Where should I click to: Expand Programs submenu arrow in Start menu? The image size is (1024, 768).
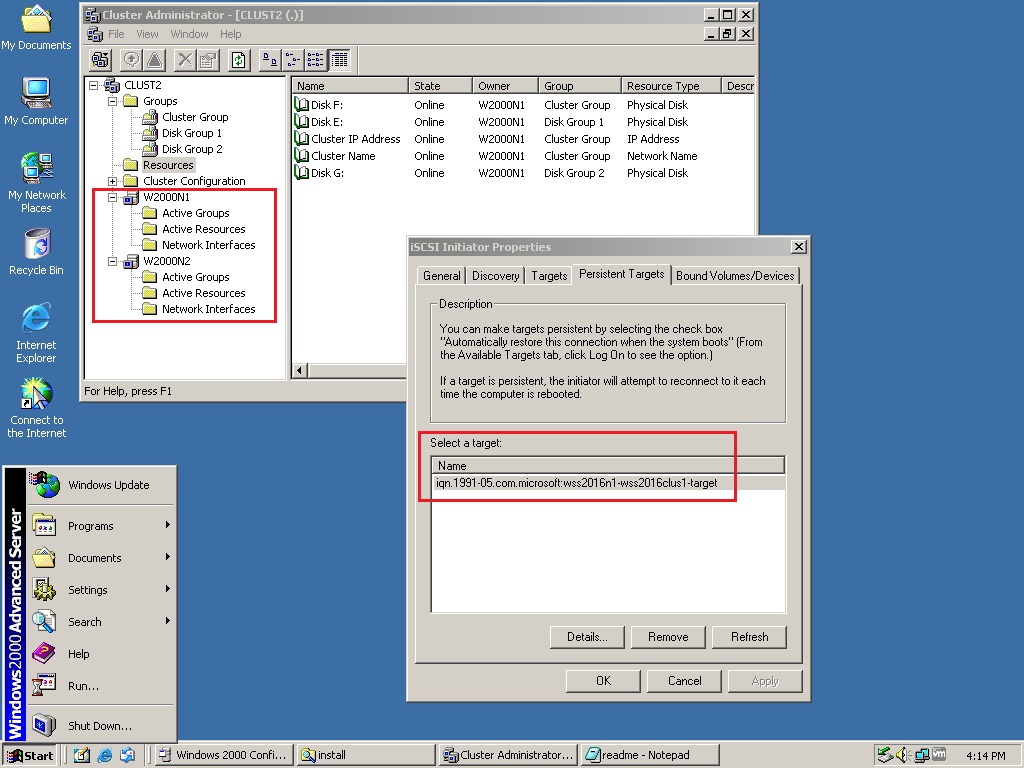[x=167, y=525]
